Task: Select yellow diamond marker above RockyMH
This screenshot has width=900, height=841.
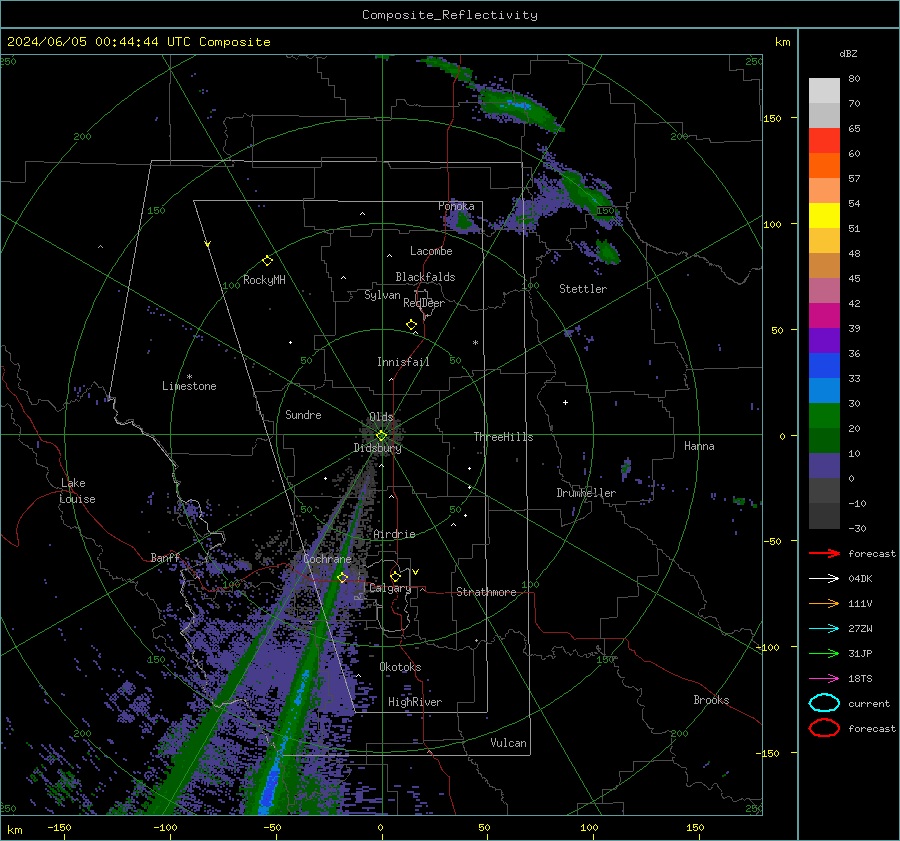Action: (x=267, y=261)
